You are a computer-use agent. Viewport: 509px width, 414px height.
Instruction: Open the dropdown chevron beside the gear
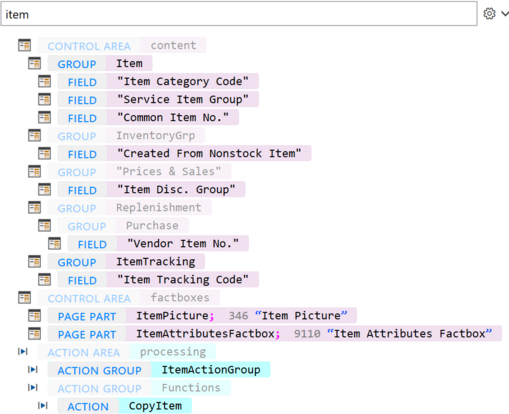click(x=505, y=14)
